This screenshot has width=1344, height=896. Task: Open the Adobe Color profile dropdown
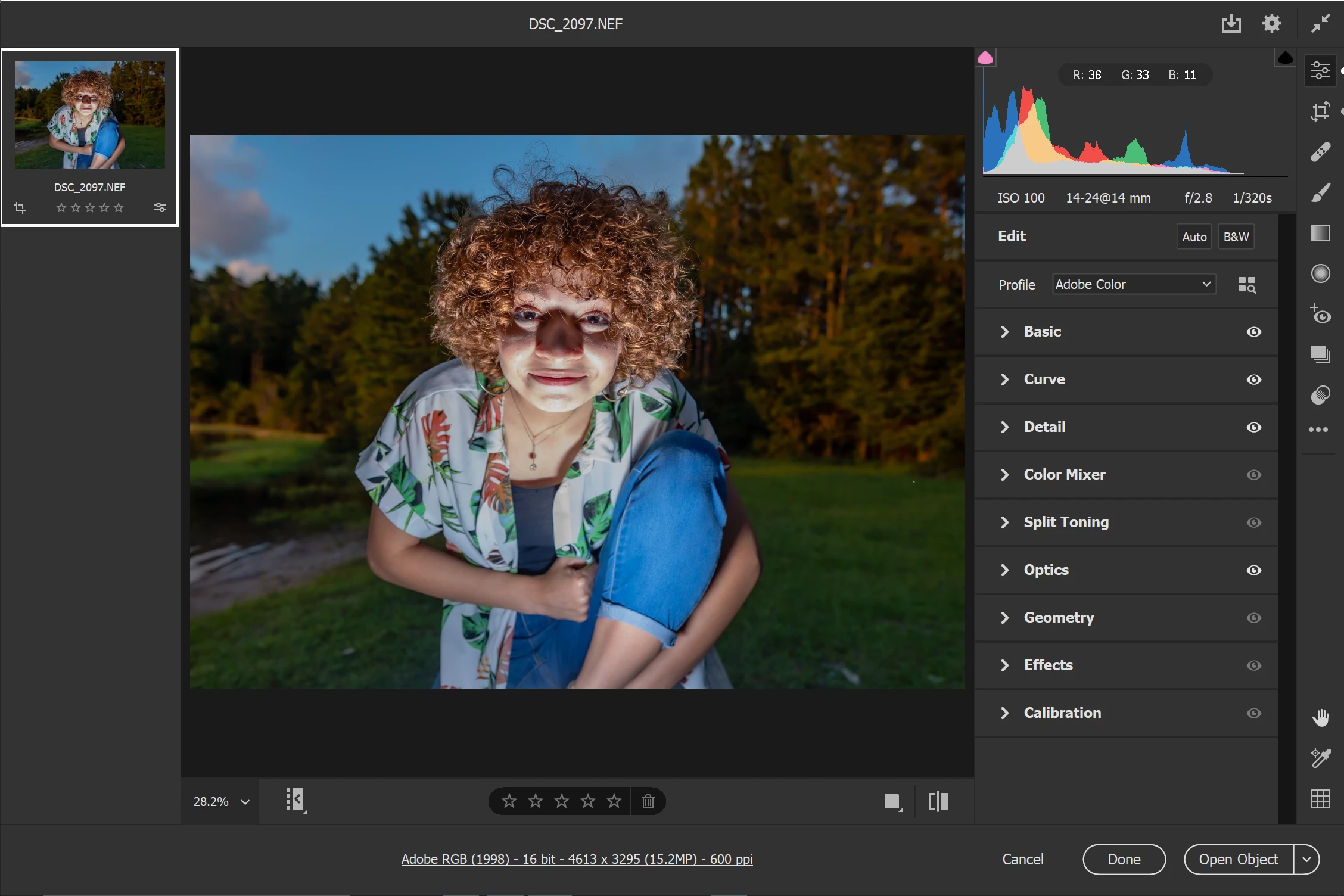pos(1133,284)
